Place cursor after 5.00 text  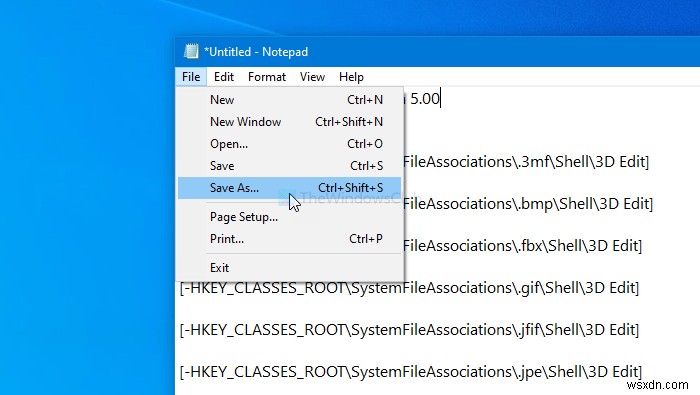click(x=440, y=99)
